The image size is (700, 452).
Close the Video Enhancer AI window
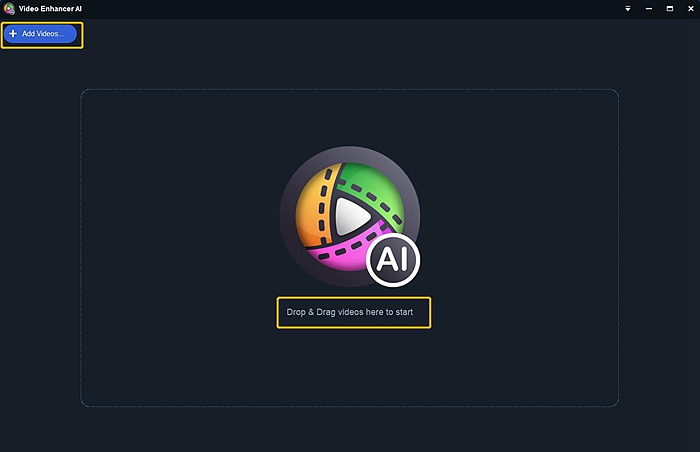(x=691, y=8)
